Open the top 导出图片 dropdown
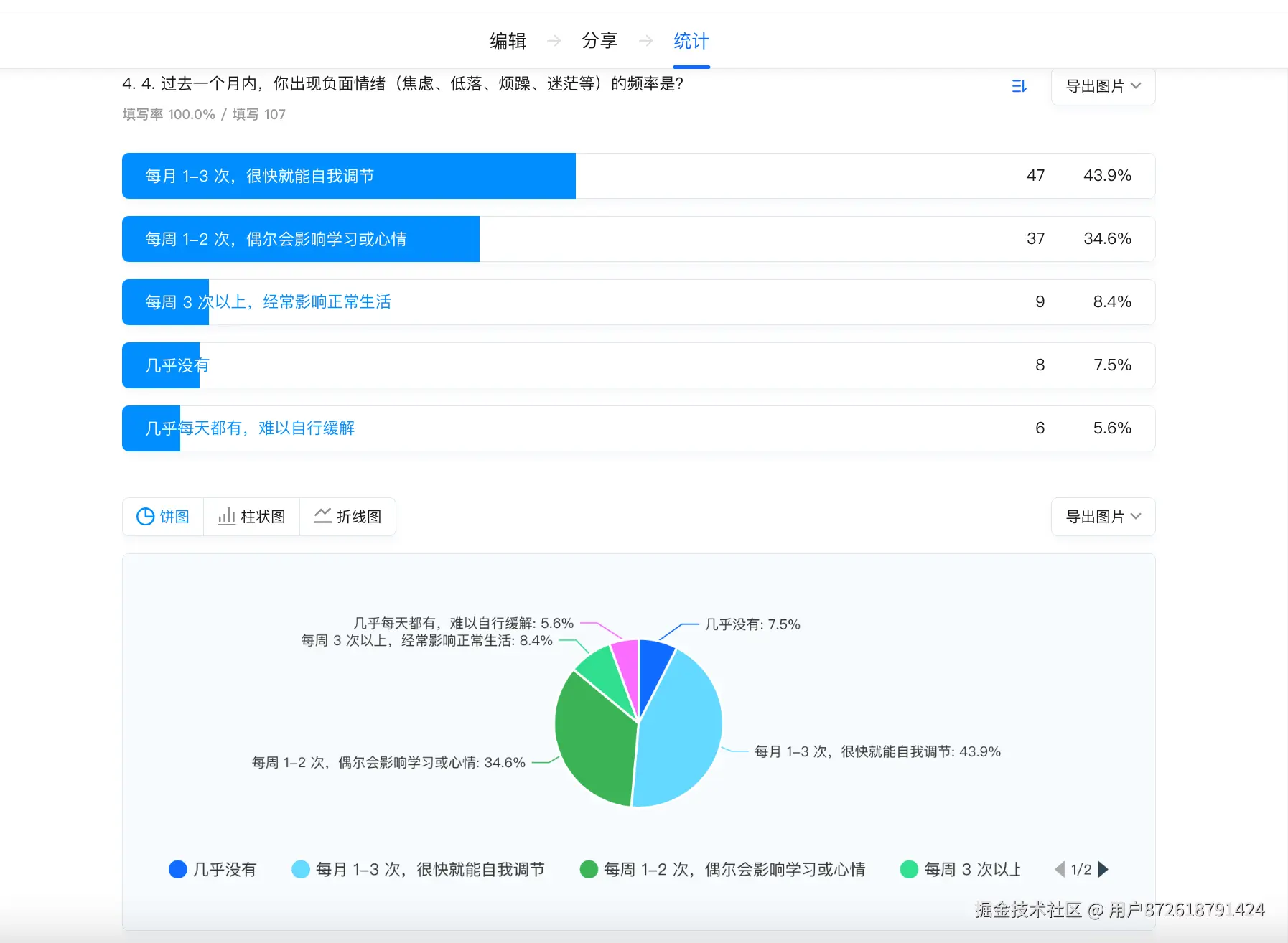The height and width of the screenshot is (943, 1288). 1103,86
